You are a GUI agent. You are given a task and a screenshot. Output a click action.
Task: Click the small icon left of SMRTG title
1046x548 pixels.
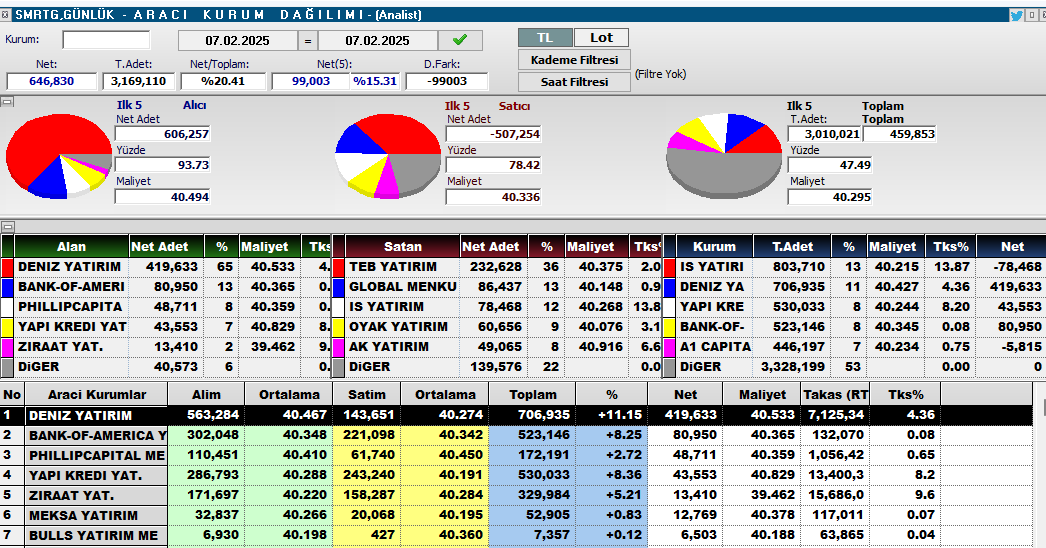5,15
